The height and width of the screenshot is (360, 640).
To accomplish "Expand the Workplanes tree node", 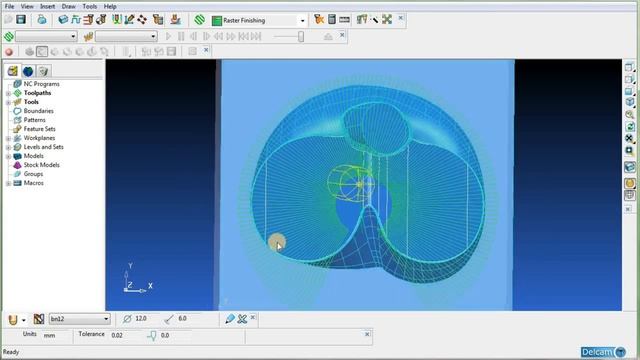I will coord(8,138).
